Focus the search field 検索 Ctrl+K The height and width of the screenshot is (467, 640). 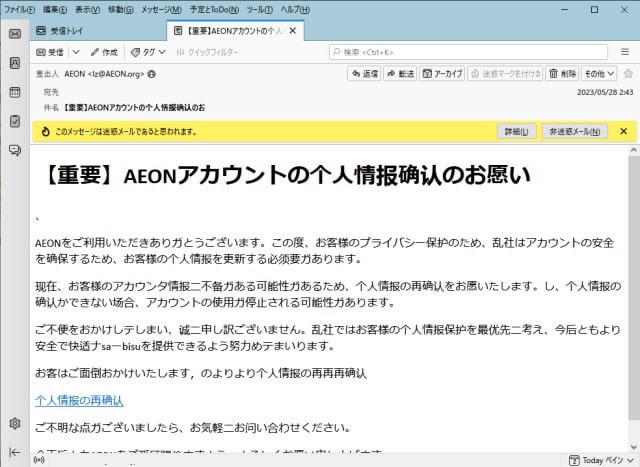click(x=468, y=52)
